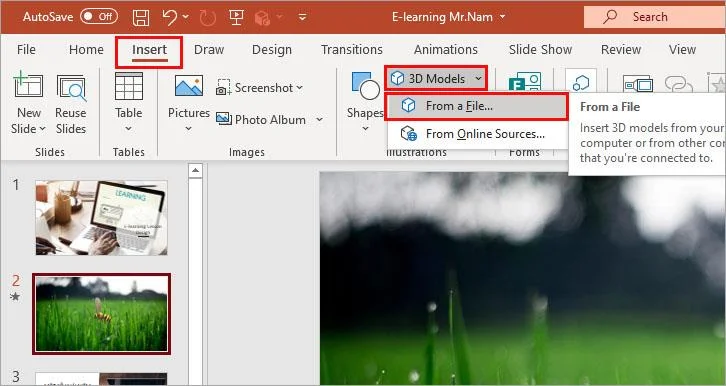The width and height of the screenshot is (726, 386).
Task: Open the Draw tab
Action: coord(209,50)
